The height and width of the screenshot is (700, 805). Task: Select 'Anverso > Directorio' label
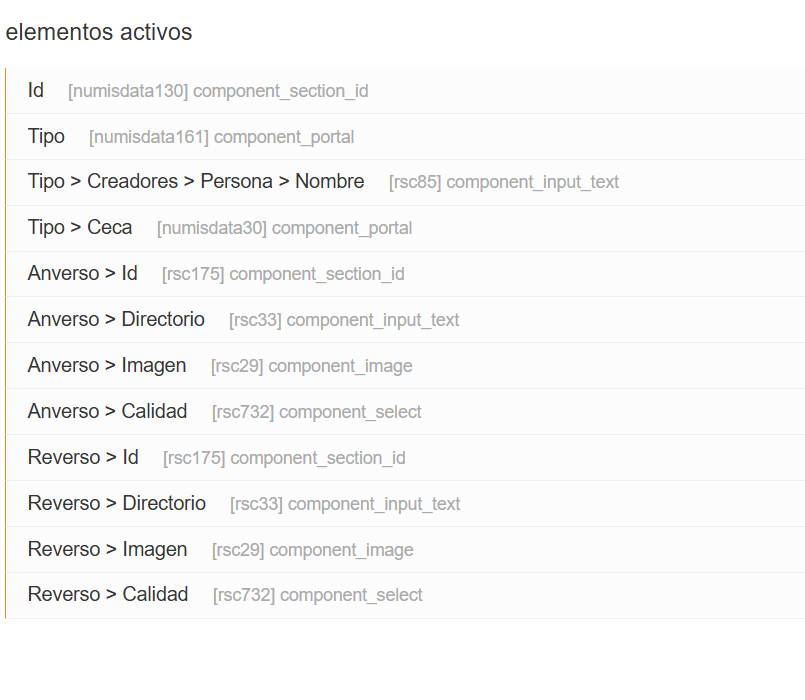tap(116, 320)
